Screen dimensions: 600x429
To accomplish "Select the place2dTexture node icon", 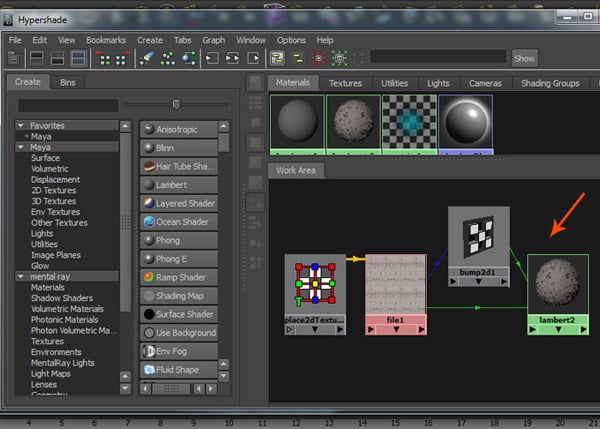I will tap(315, 285).
